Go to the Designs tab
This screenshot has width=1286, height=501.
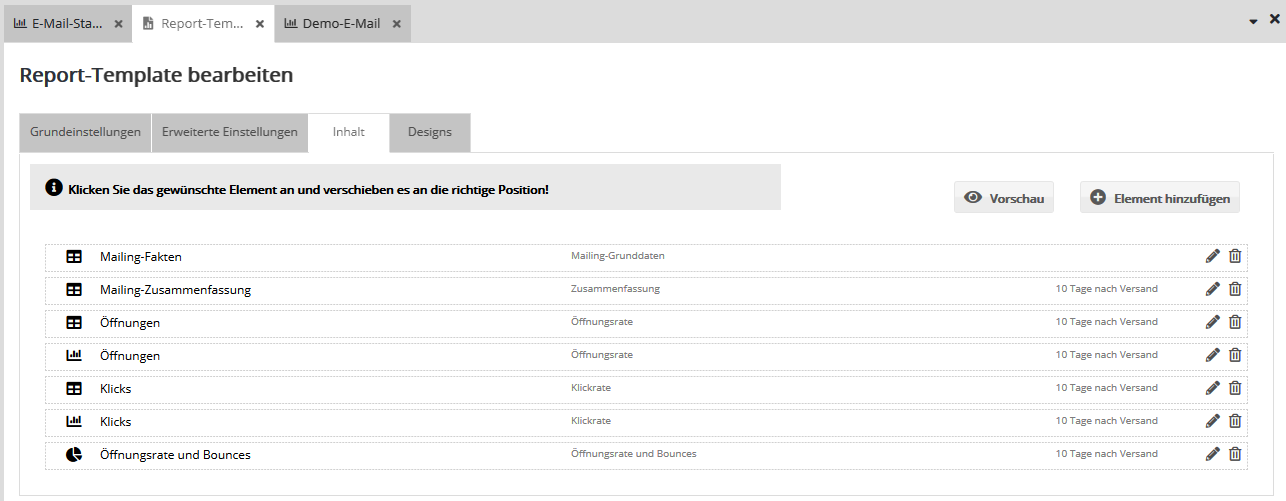click(x=429, y=132)
